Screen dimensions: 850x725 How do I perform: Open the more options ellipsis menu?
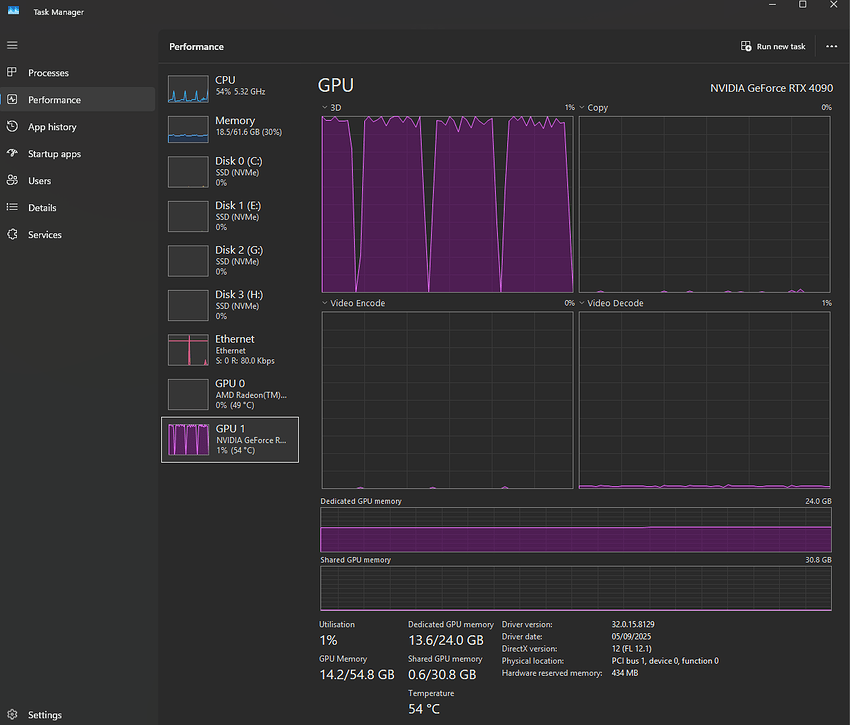coord(831,46)
